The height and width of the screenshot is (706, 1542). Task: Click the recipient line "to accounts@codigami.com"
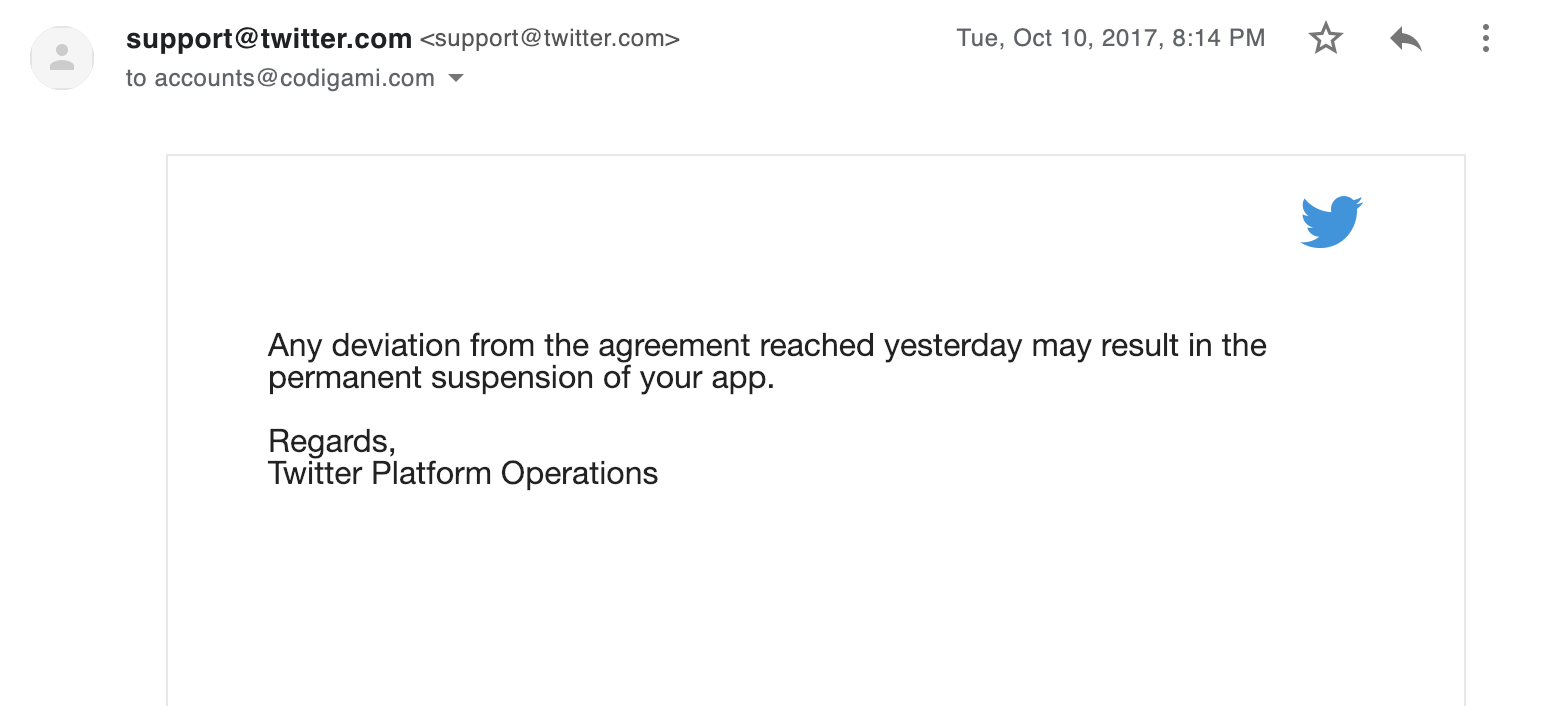click(x=280, y=78)
